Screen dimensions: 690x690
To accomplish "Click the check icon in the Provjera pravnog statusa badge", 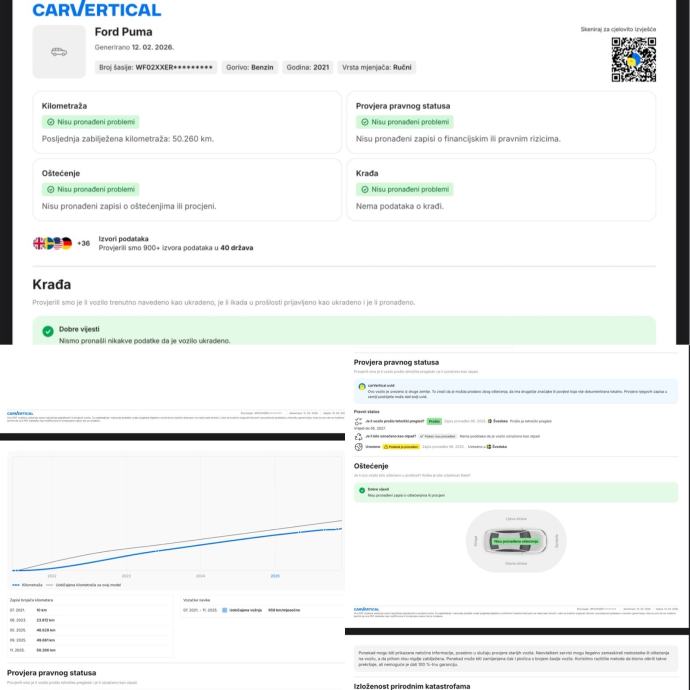I will pos(365,122).
